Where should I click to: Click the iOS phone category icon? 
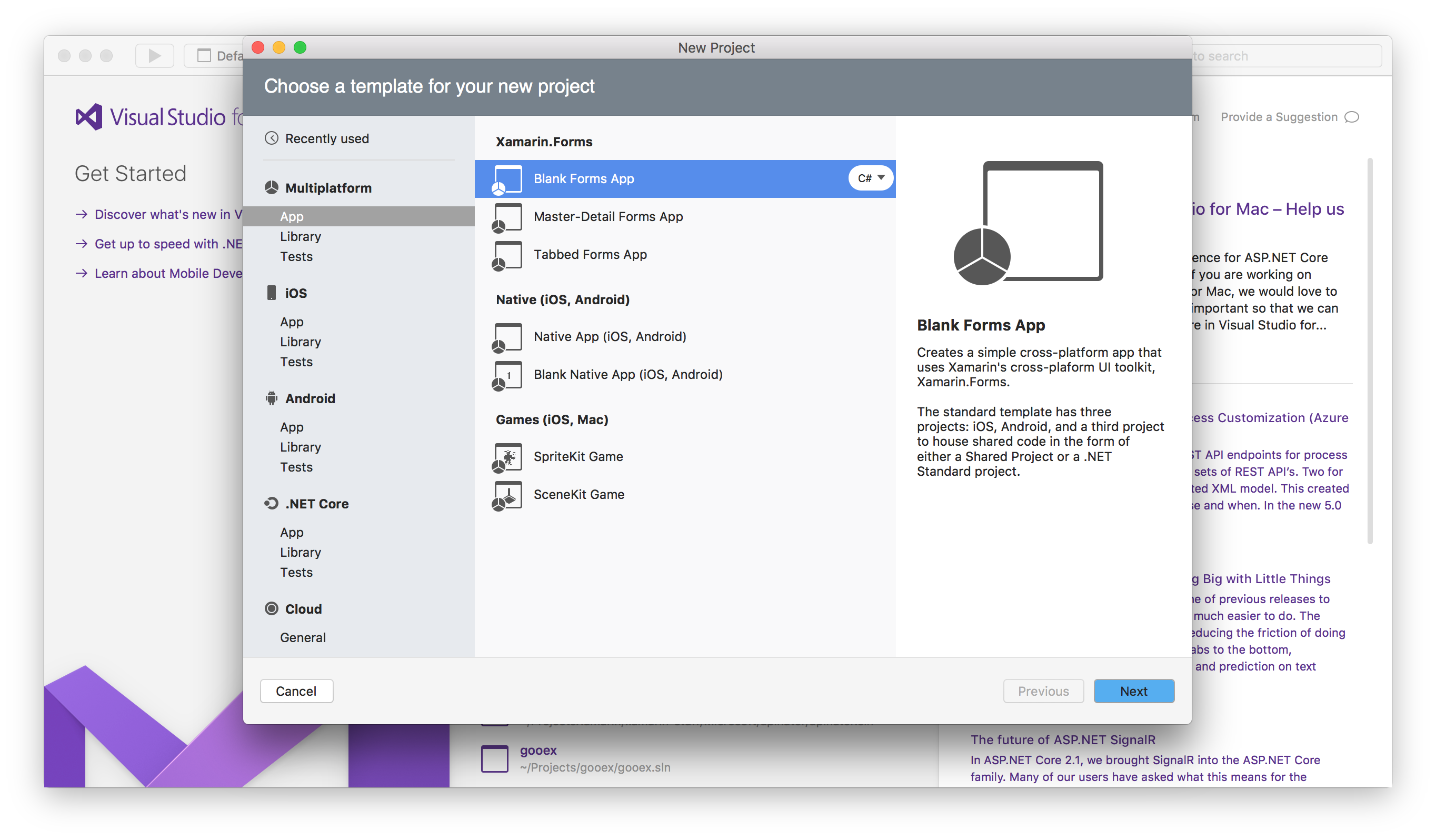point(271,293)
